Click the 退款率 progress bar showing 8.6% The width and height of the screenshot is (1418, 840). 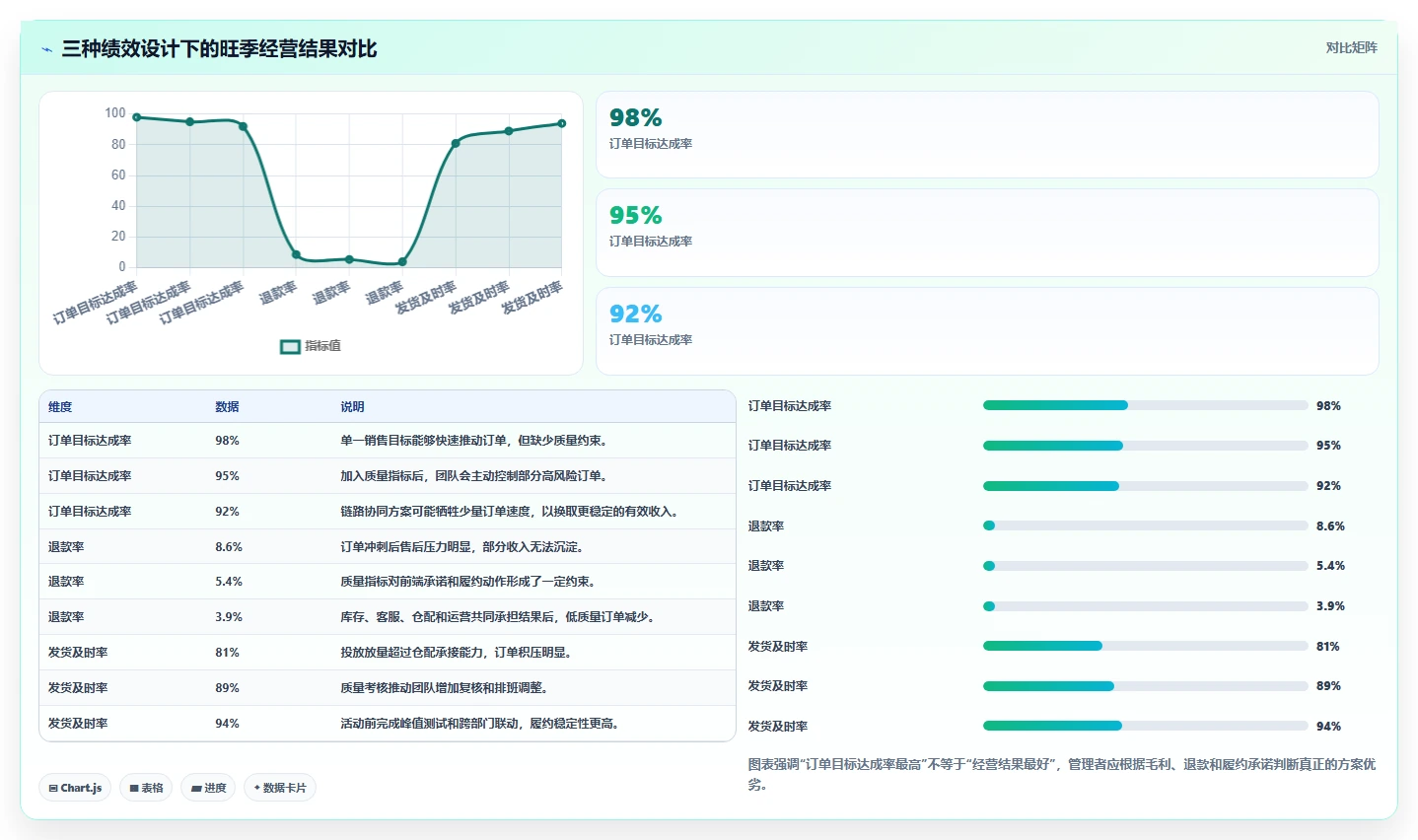point(1145,525)
